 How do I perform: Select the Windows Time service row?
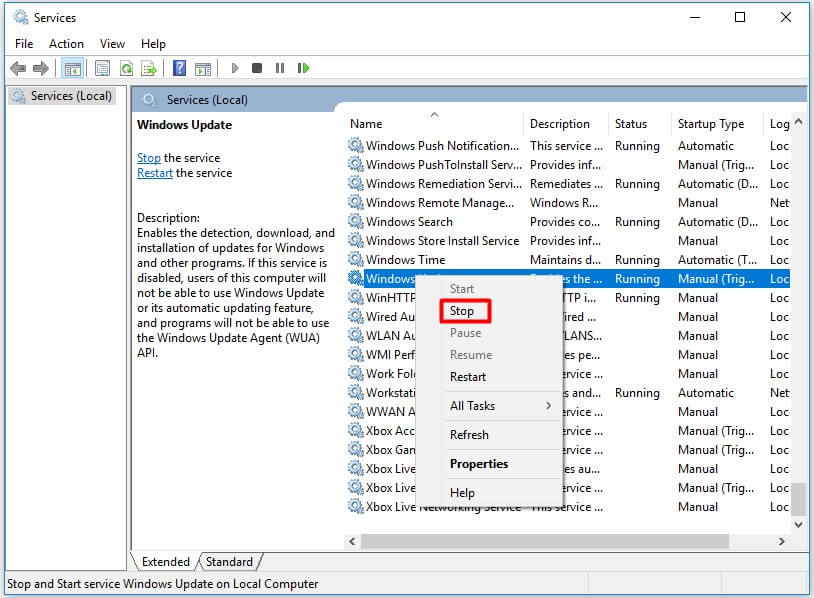[x=568, y=260]
